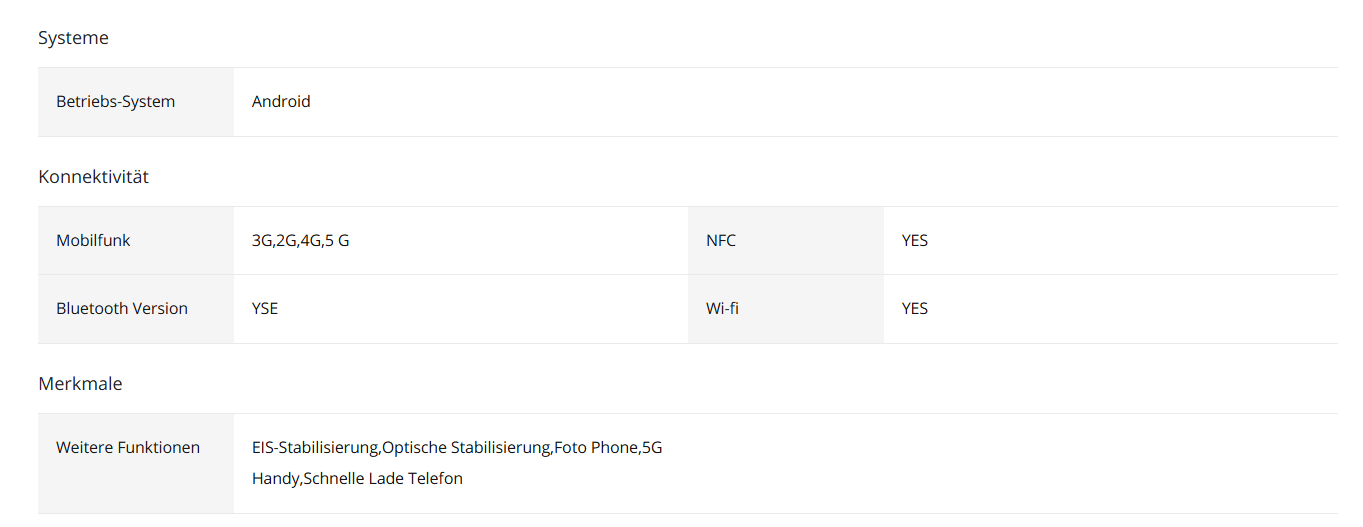
Task: Select the Mobilfunk label cell
Action: pyautogui.click(x=136, y=241)
